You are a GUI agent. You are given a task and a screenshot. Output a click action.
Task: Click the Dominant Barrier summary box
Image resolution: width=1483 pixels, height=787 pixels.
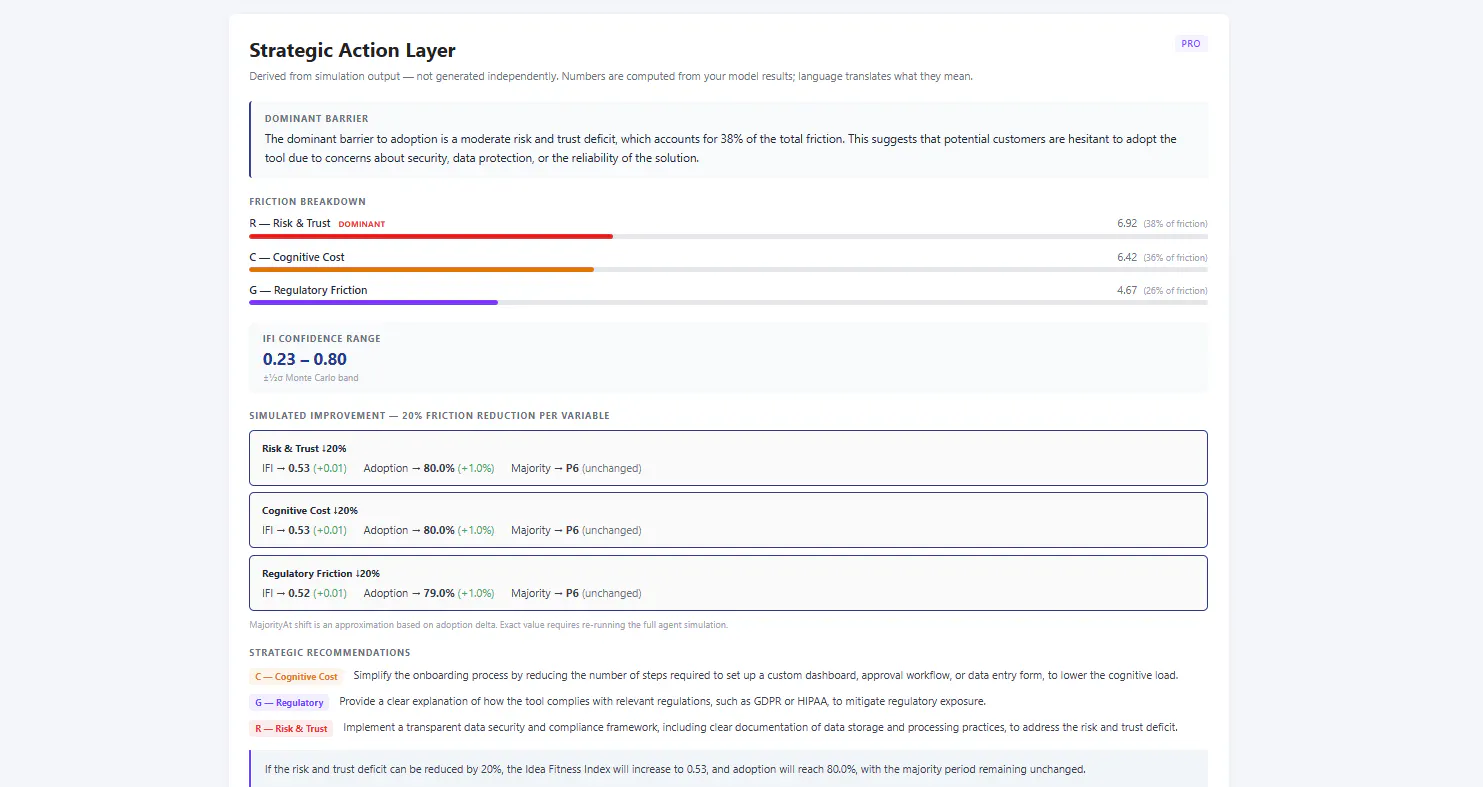728,140
